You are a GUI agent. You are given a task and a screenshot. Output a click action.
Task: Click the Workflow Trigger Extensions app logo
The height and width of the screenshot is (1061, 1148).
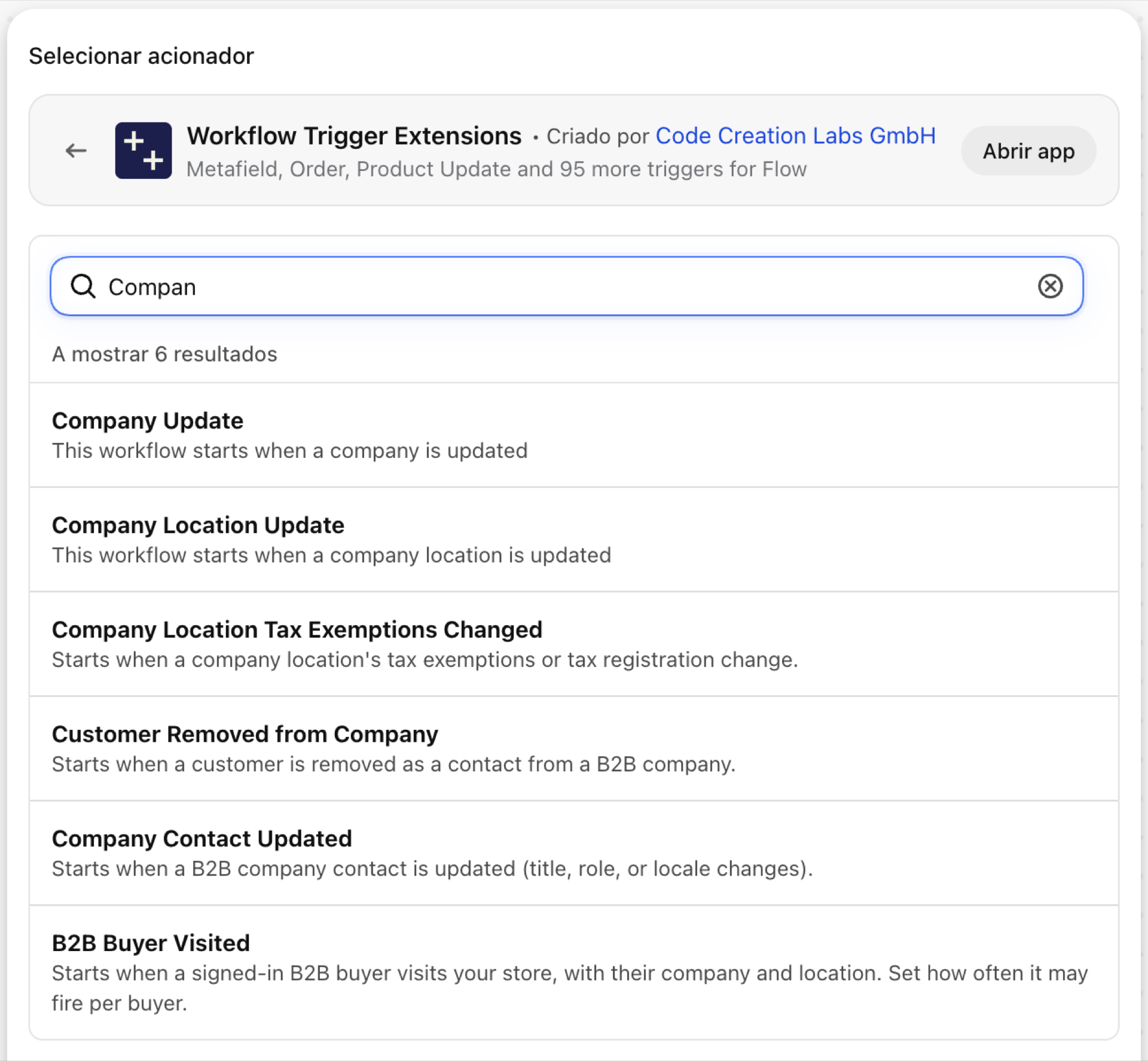pyautogui.click(x=143, y=151)
